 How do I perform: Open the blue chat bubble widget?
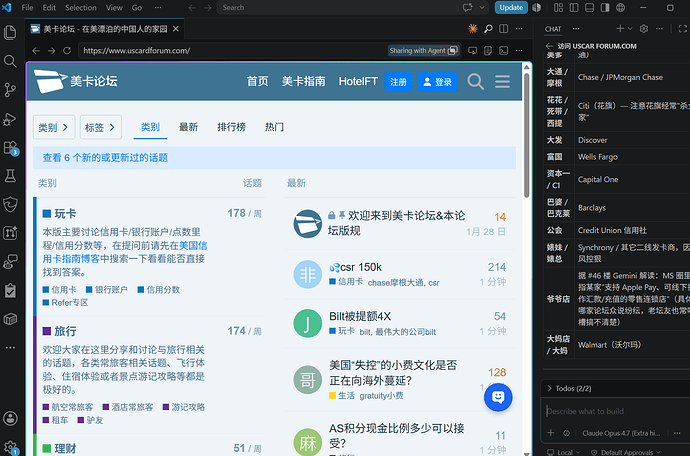(498, 397)
